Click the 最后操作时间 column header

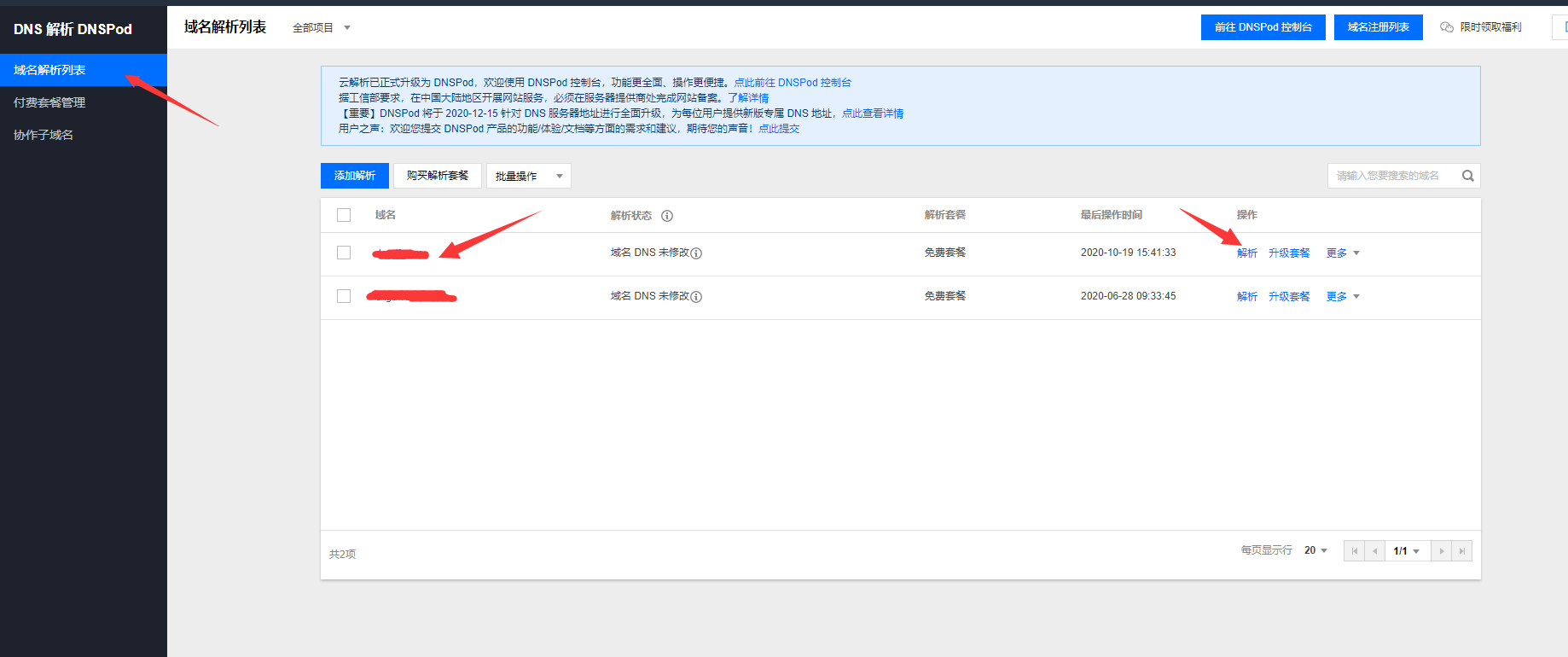click(1112, 215)
